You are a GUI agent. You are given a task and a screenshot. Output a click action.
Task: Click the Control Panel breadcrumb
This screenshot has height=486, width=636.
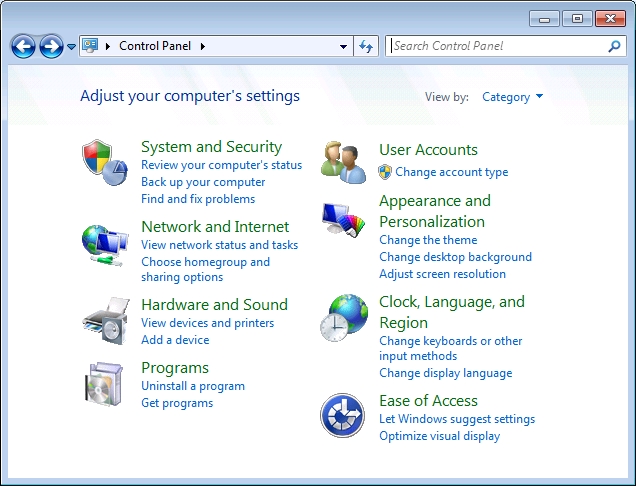coord(155,46)
